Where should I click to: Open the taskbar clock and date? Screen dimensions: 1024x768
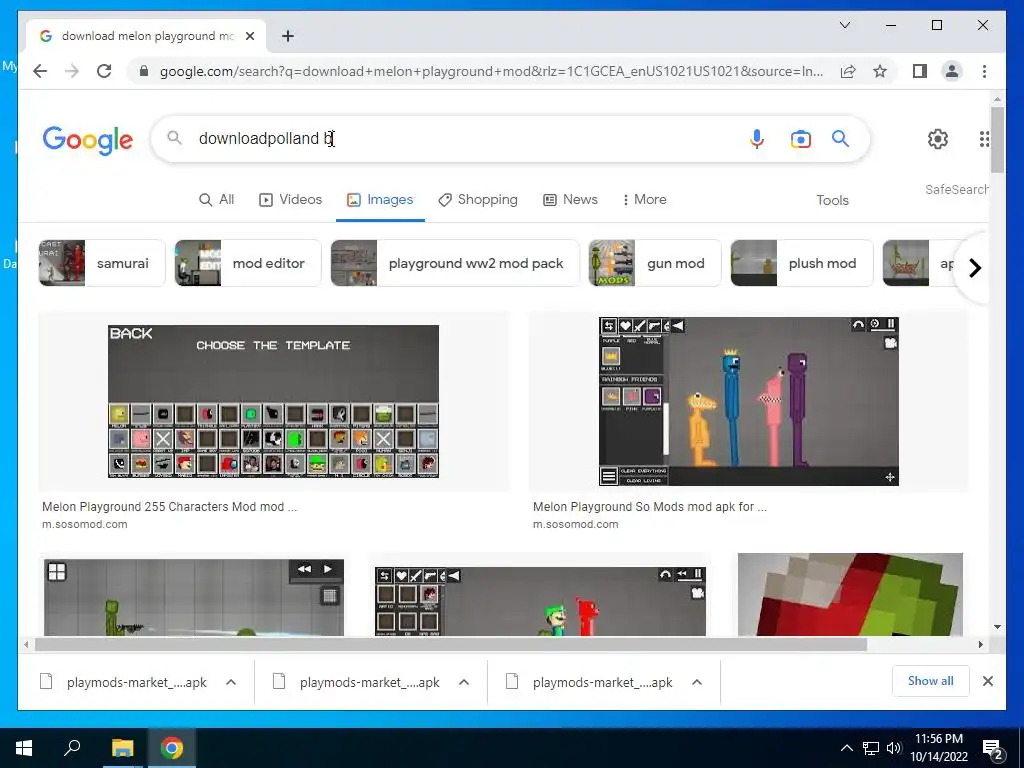coord(939,748)
